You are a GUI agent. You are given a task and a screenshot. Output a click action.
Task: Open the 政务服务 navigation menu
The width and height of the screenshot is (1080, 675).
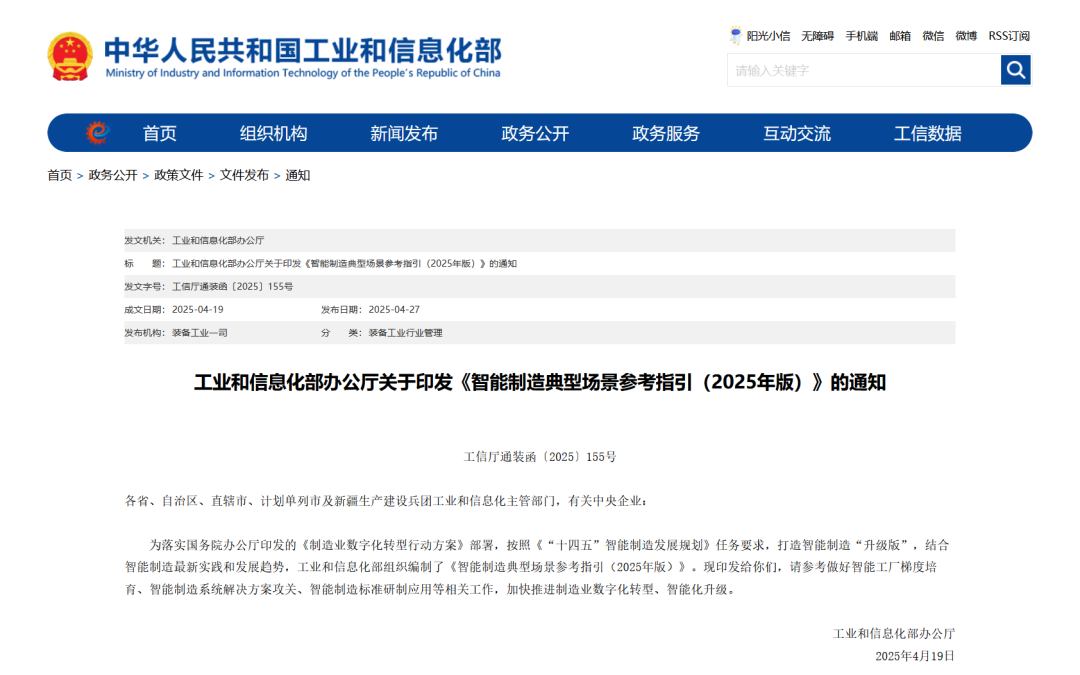point(666,132)
